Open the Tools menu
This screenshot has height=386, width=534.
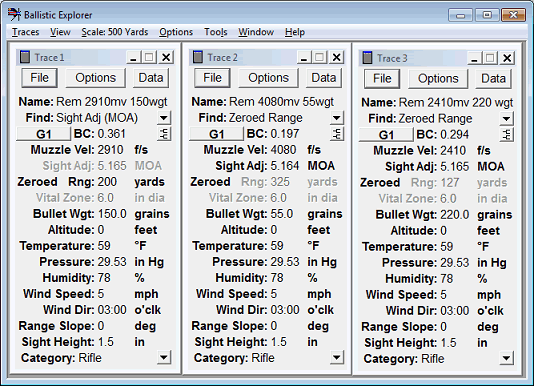(216, 32)
